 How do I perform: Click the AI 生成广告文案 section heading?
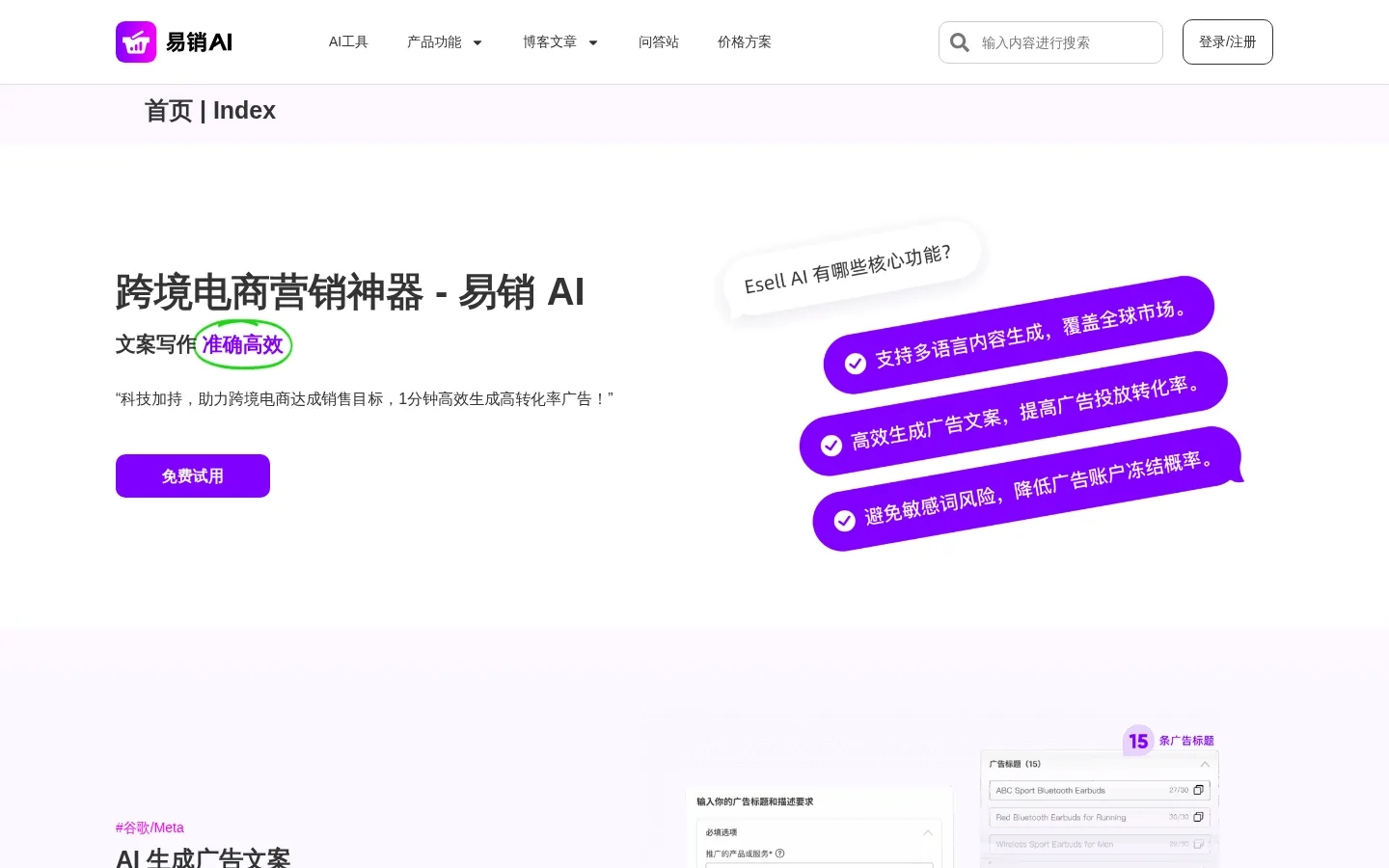(203, 857)
